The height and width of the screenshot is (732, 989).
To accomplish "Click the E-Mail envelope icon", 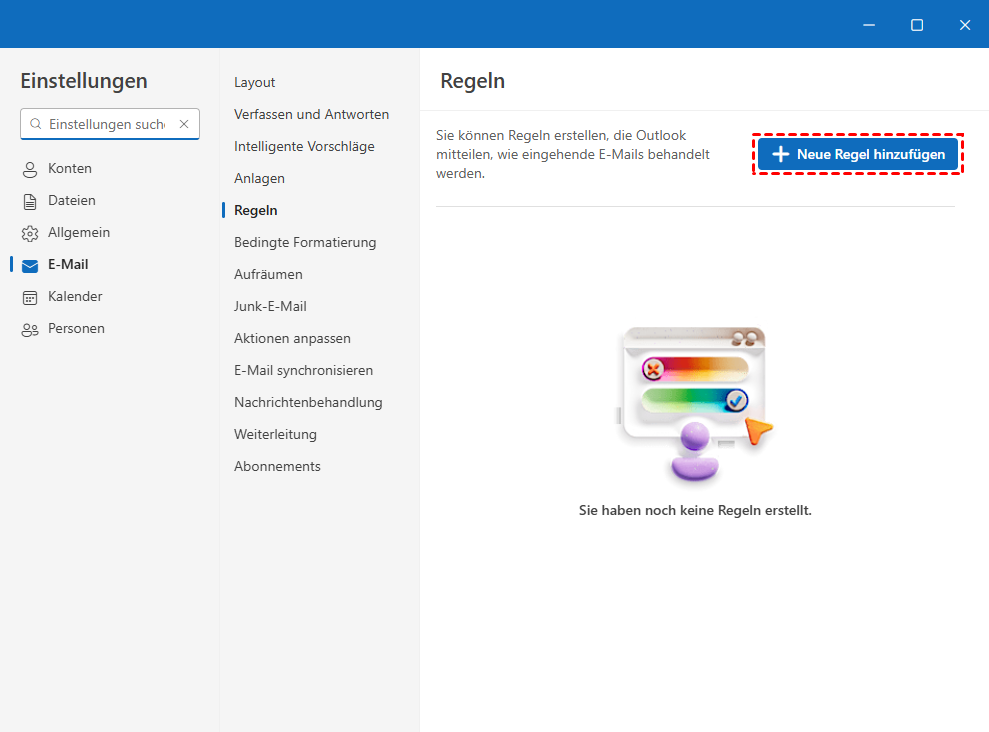I will [x=30, y=265].
